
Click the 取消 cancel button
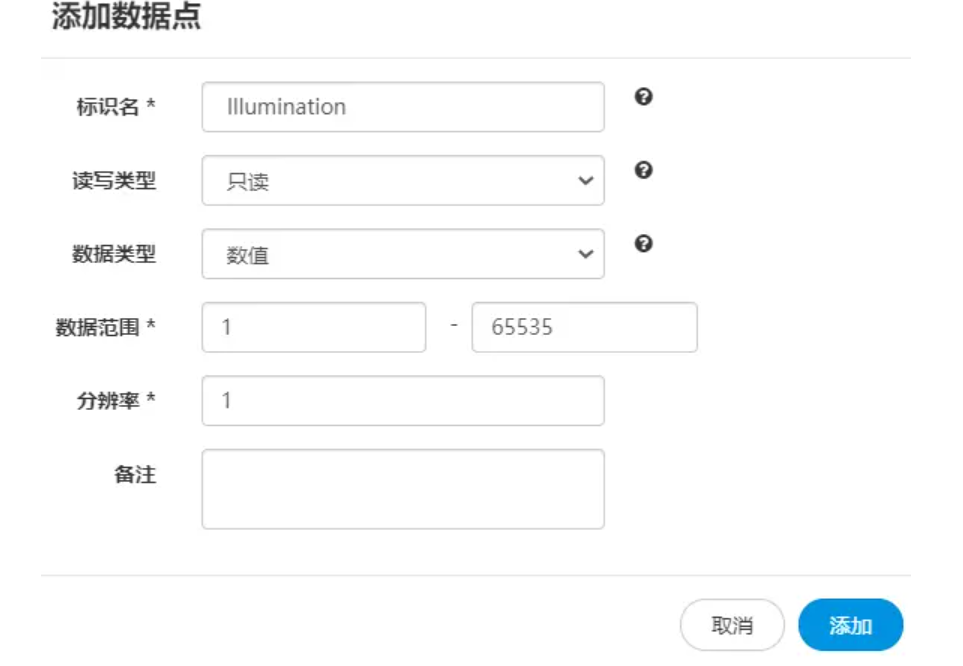tap(731, 624)
